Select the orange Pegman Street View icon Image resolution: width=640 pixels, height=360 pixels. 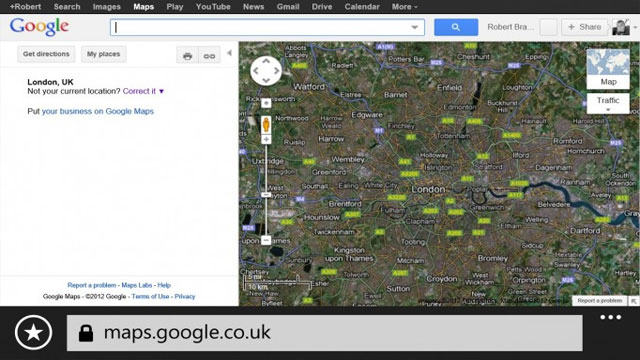click(x=266, y=124)
